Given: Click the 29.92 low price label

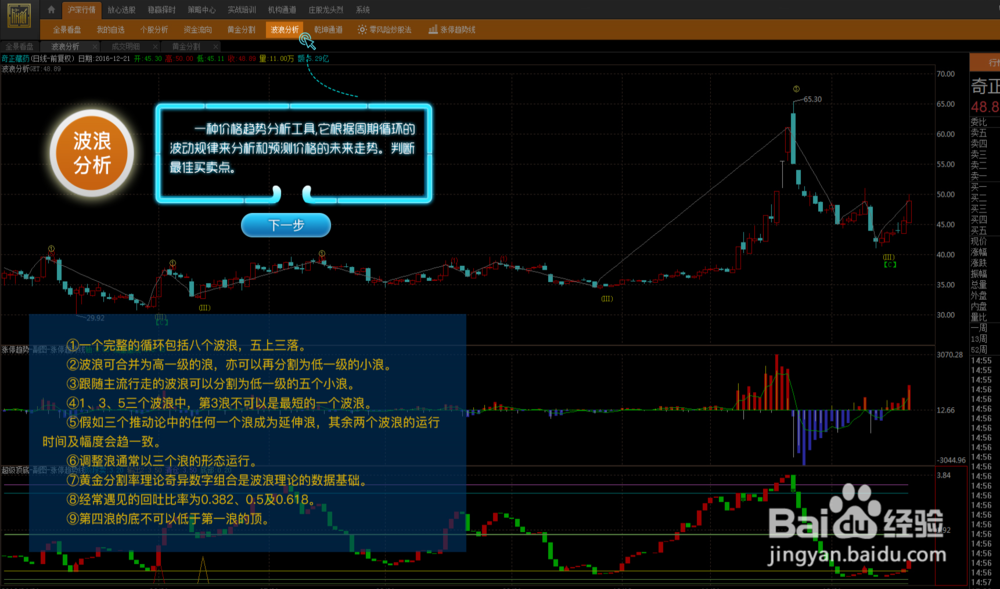Looking at the screenshot, I should pos(95,317).
